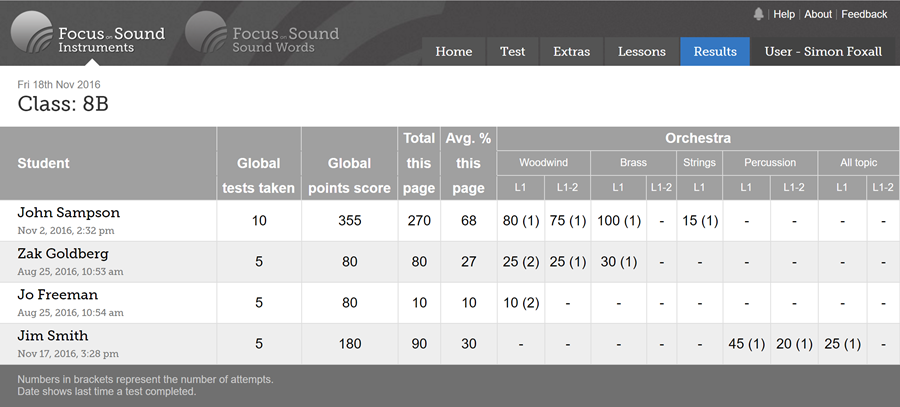Click John Sampson's tests taken value 10
This screenshot has width=900, height=407.
[259, 221]
